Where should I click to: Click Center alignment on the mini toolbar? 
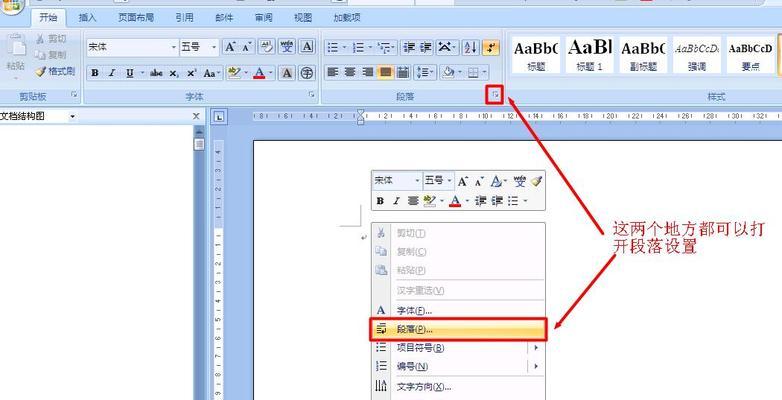412,201
